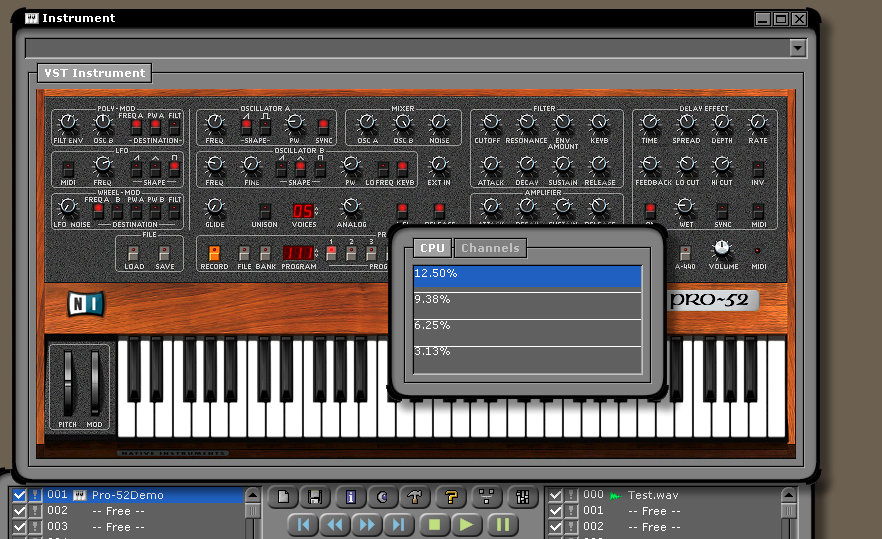Click the rewind transport button

tap(335, 524)
